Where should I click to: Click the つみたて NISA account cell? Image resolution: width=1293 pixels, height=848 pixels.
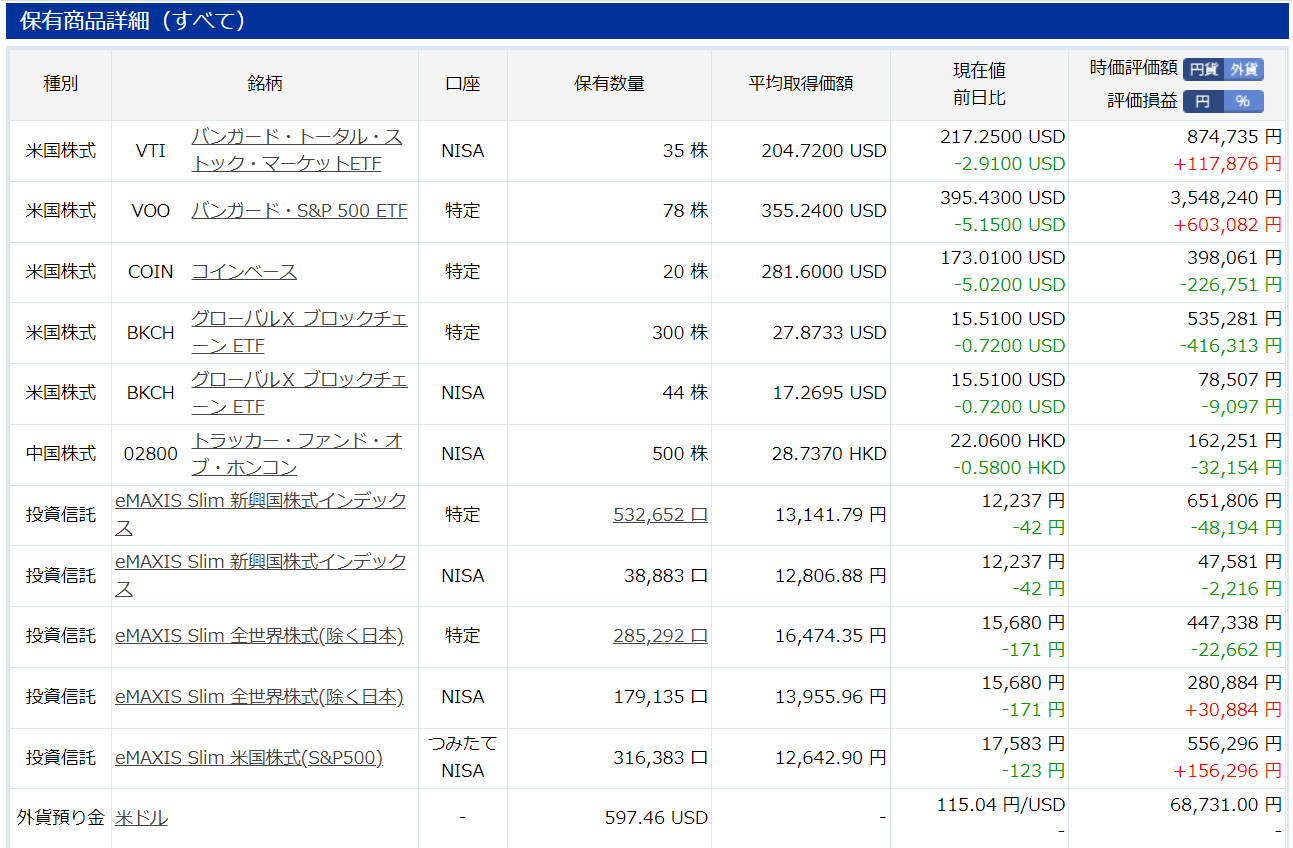point(463,757)
